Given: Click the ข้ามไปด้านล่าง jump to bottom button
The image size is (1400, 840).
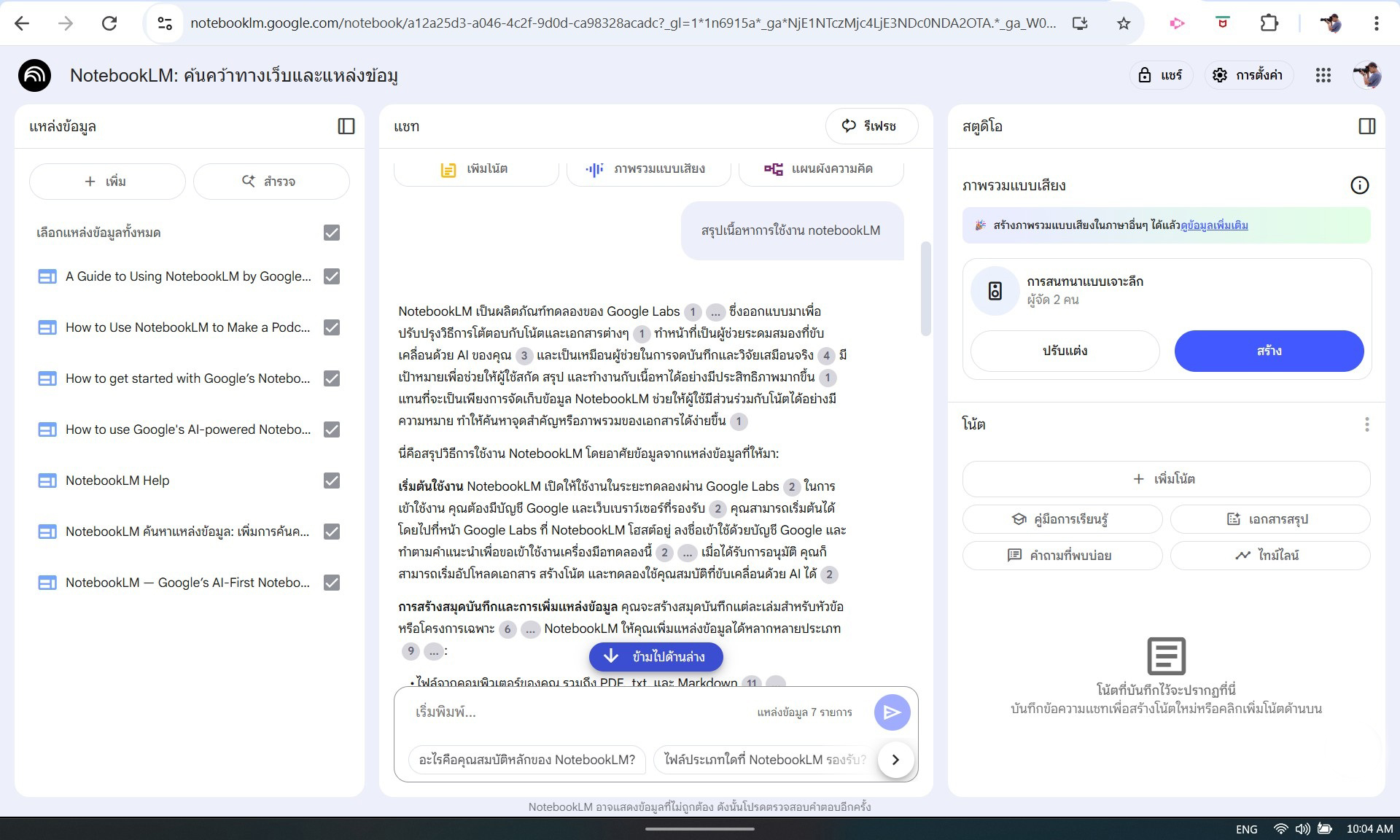Looking at the screenshot, I should click(x=656, y=657).
